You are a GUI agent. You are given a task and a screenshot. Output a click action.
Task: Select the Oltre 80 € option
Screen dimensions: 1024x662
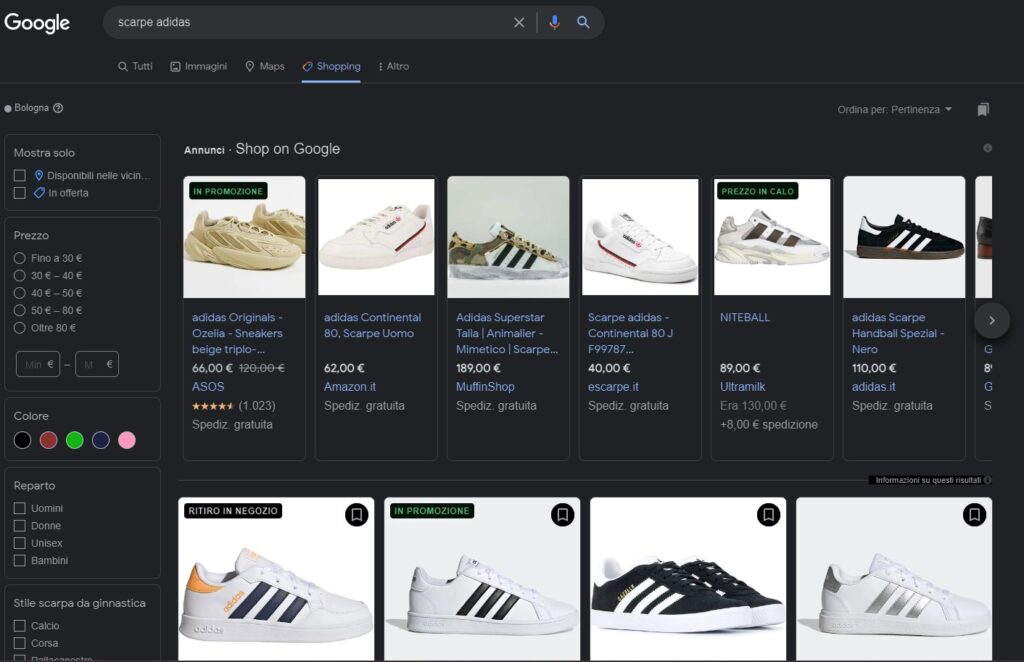click(20, 328)
